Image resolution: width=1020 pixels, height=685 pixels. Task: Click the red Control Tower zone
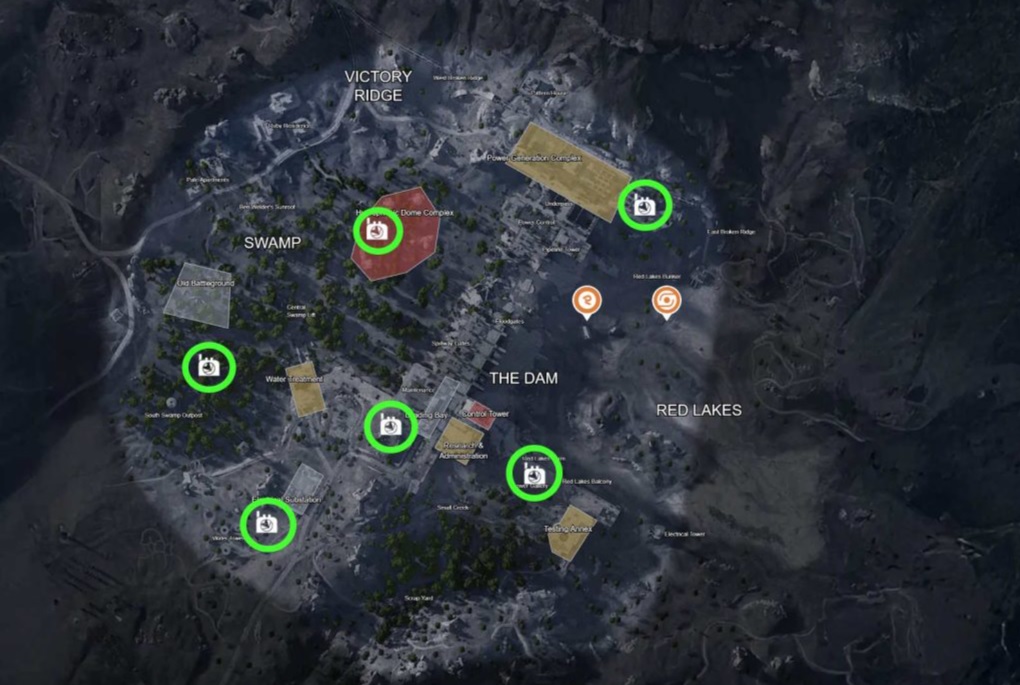479,414
